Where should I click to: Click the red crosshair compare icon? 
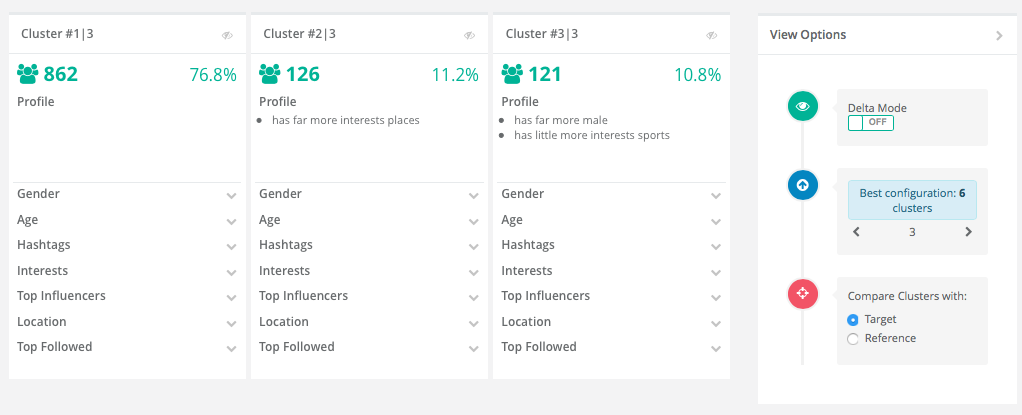point(802,294)
